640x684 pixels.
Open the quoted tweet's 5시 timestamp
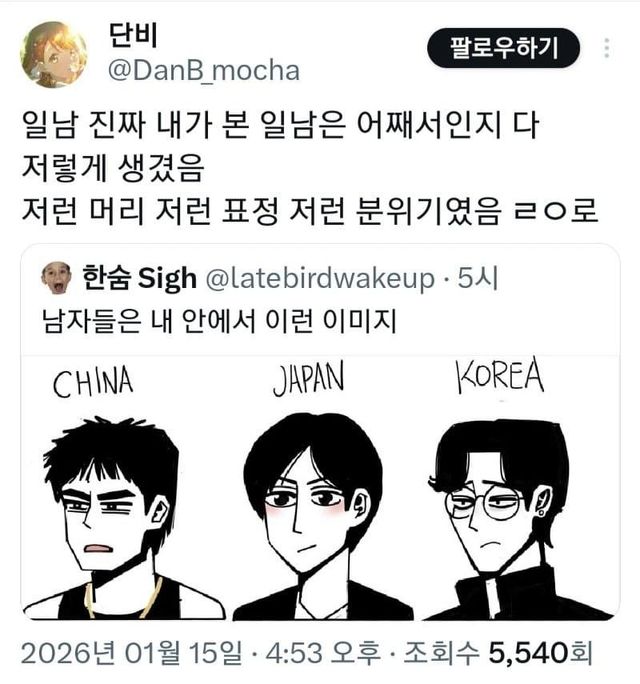(x=478, y=278)
